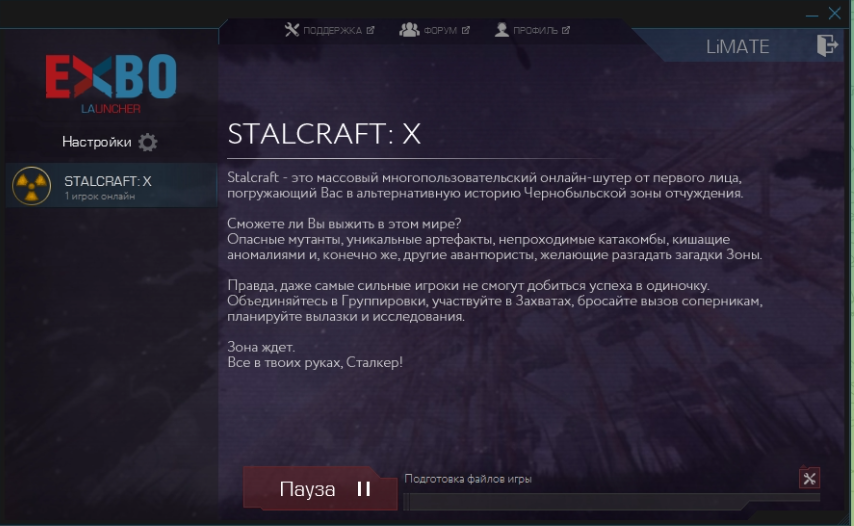The image size is (854, 526).
Task: Click the forum people-group icon
Action: 409,30
